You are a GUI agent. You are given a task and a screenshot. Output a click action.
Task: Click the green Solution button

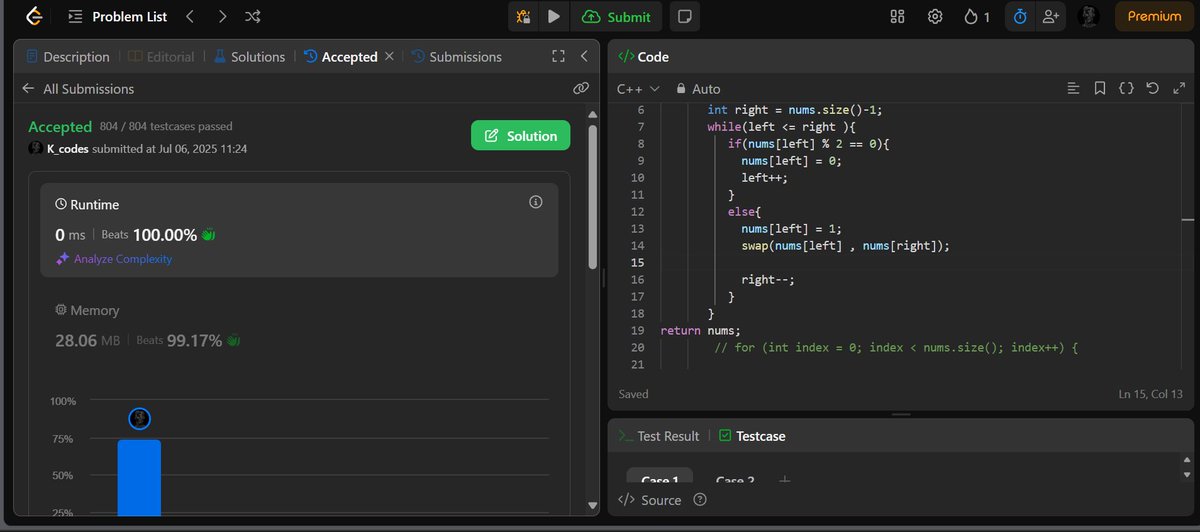(521, 136)
